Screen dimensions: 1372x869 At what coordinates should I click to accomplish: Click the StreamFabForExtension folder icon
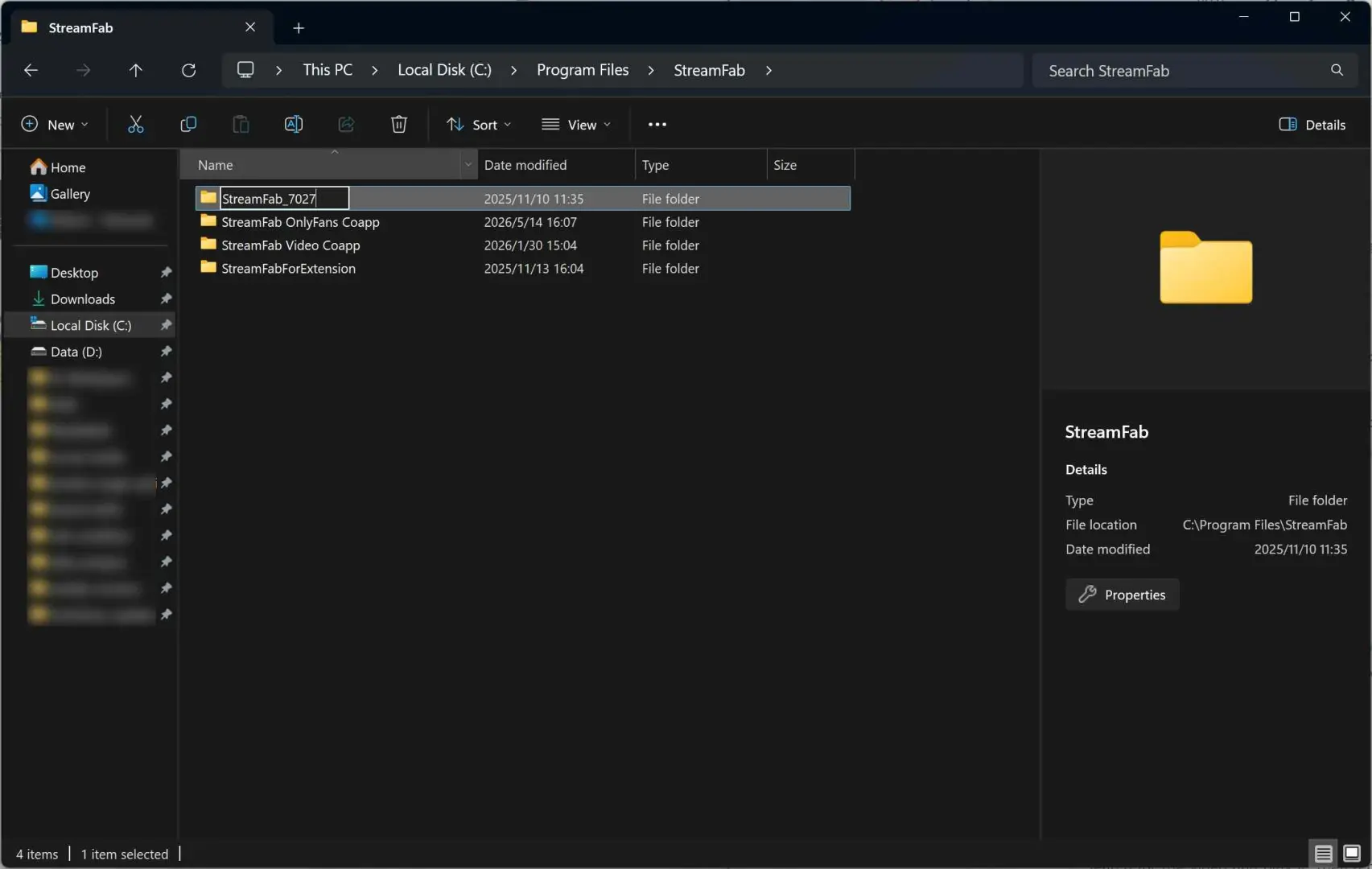pyautogui.click(x=208, y=267)
